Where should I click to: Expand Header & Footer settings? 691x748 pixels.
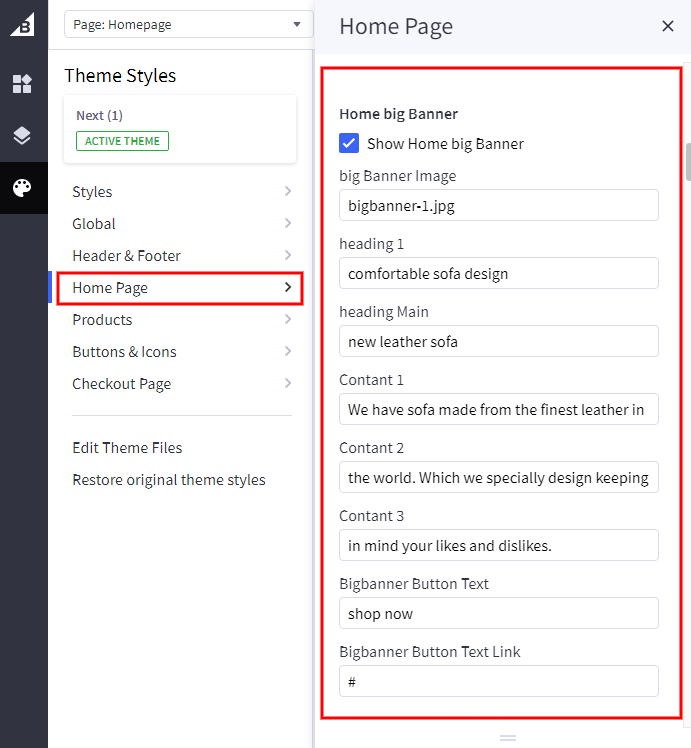coord(181,256)
